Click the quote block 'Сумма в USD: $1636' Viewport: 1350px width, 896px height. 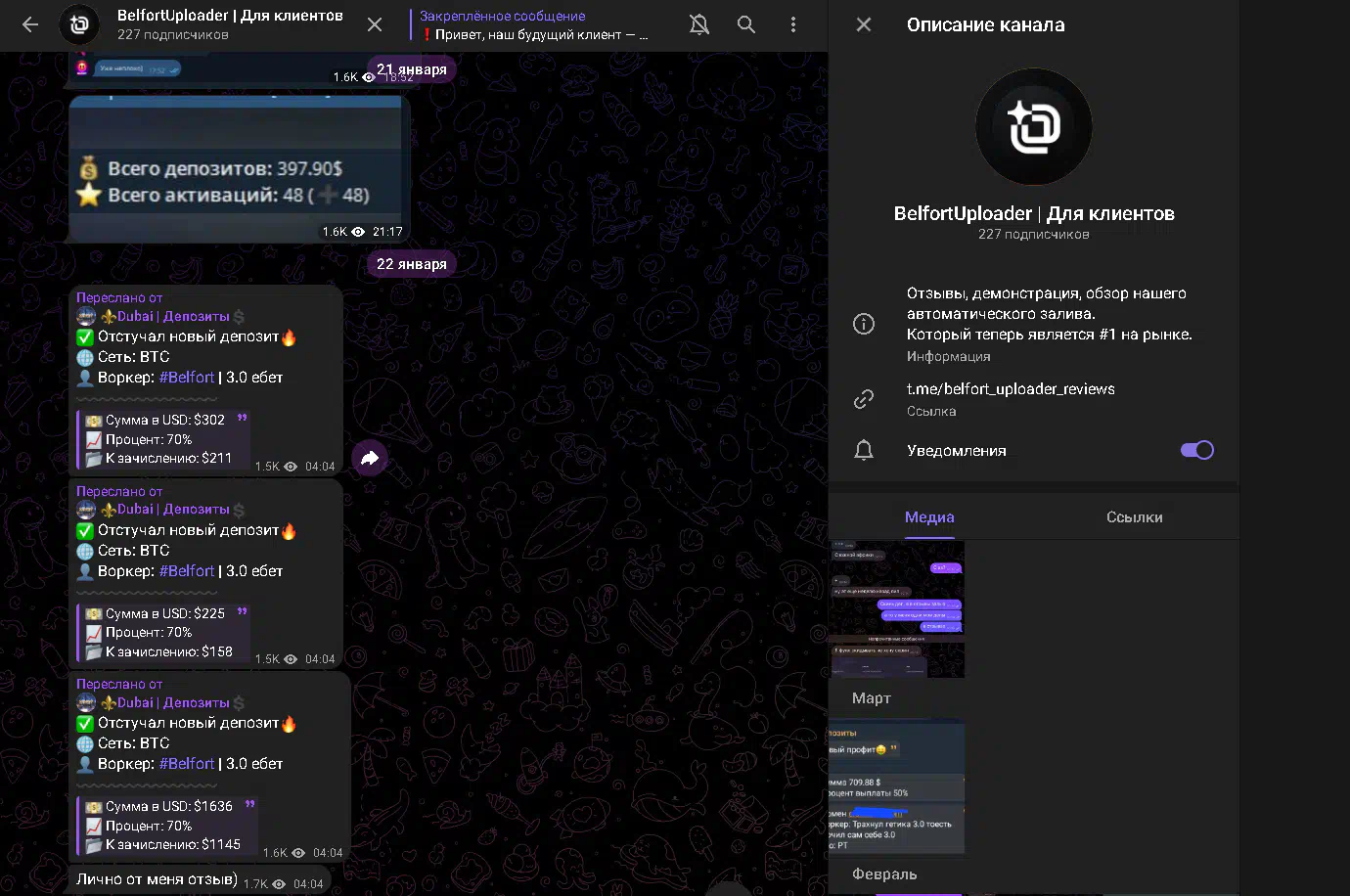167,826
